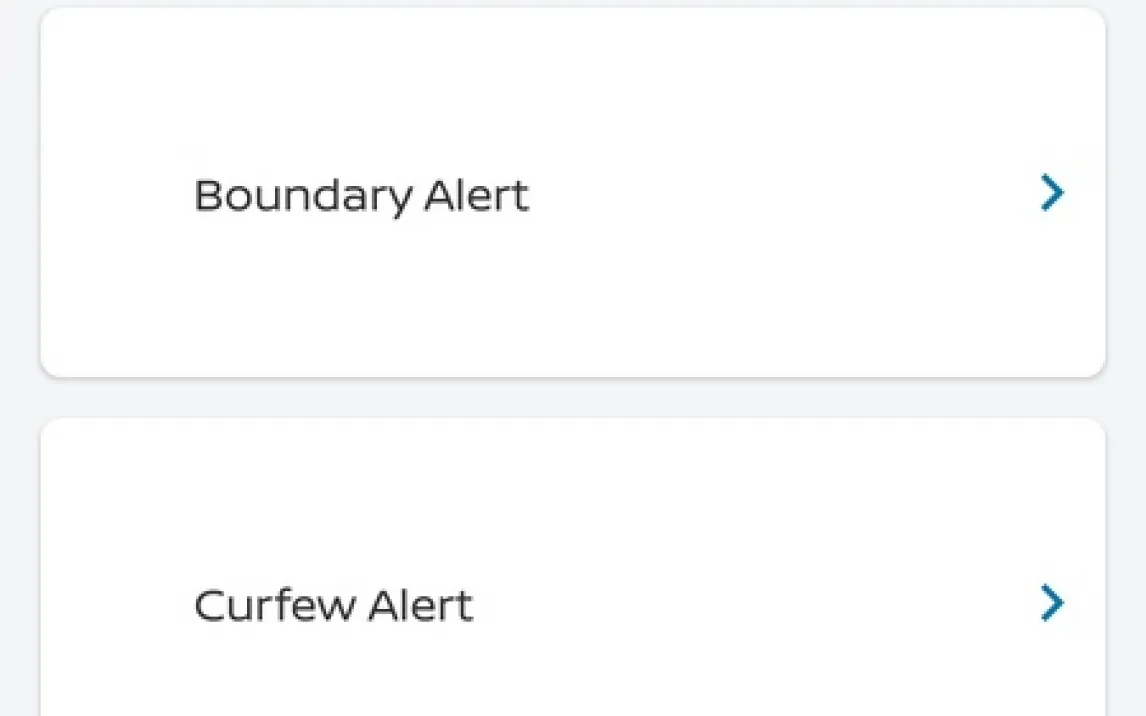Select the Curfew Alert label text

pos(333,606)
